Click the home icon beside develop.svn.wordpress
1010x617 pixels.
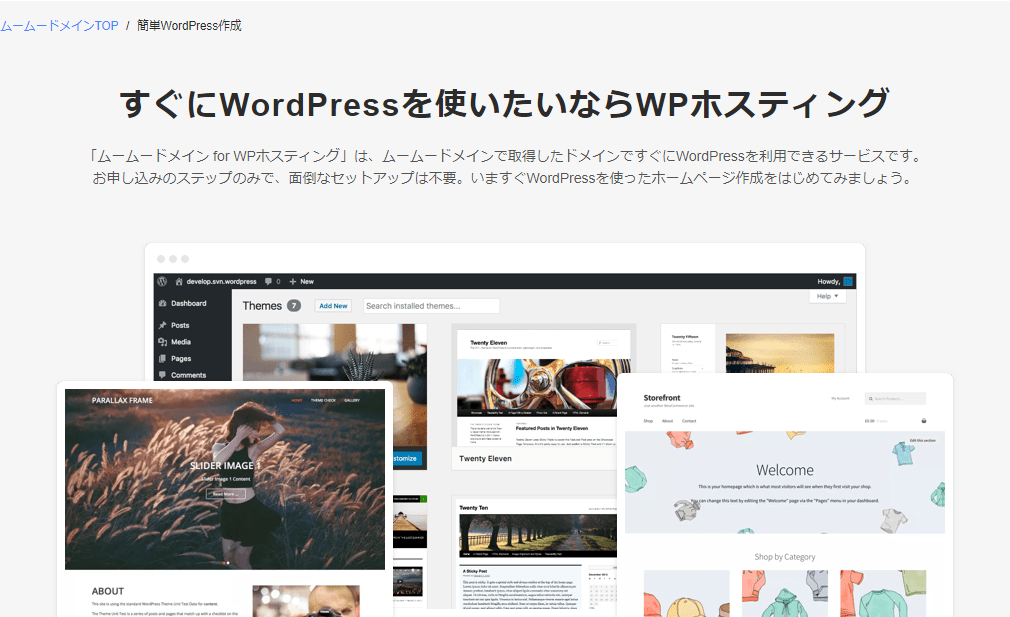click(179, 281)
